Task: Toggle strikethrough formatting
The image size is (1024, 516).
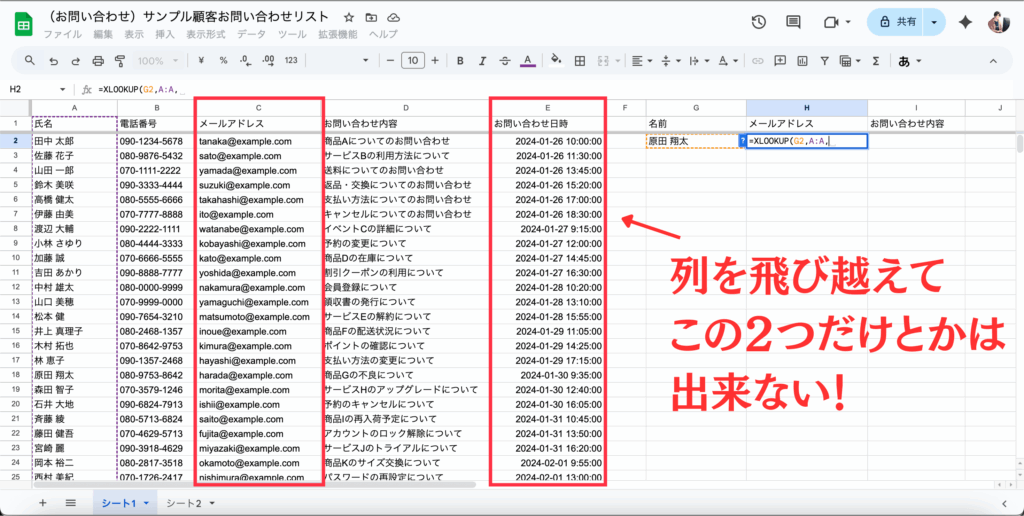Action: point(505,61)
